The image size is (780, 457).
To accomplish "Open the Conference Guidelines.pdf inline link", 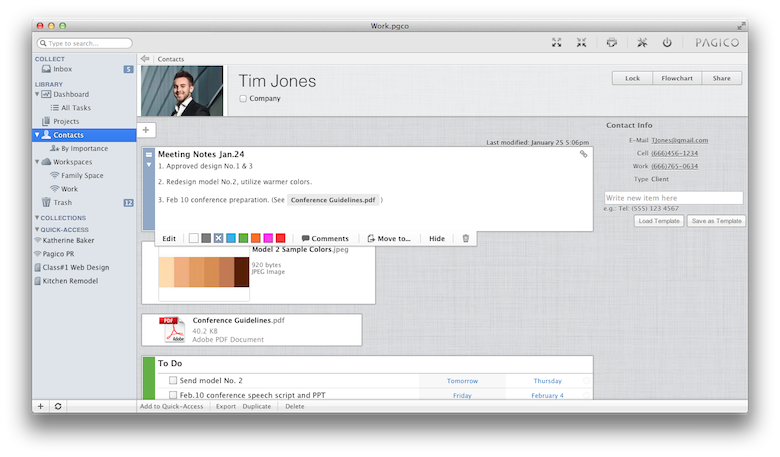I will click(x=333, y=200).
